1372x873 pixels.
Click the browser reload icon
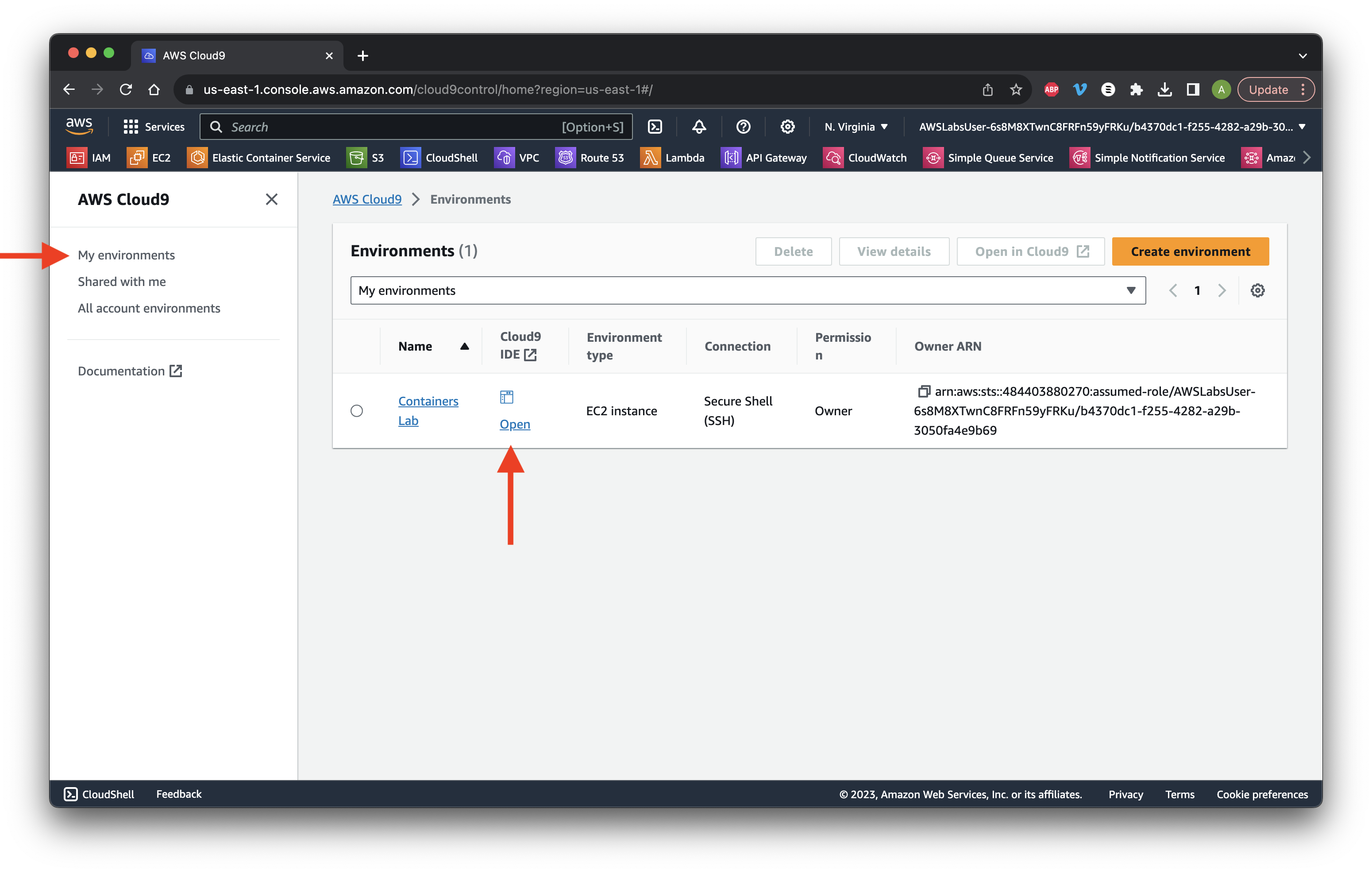click(126, 89)
